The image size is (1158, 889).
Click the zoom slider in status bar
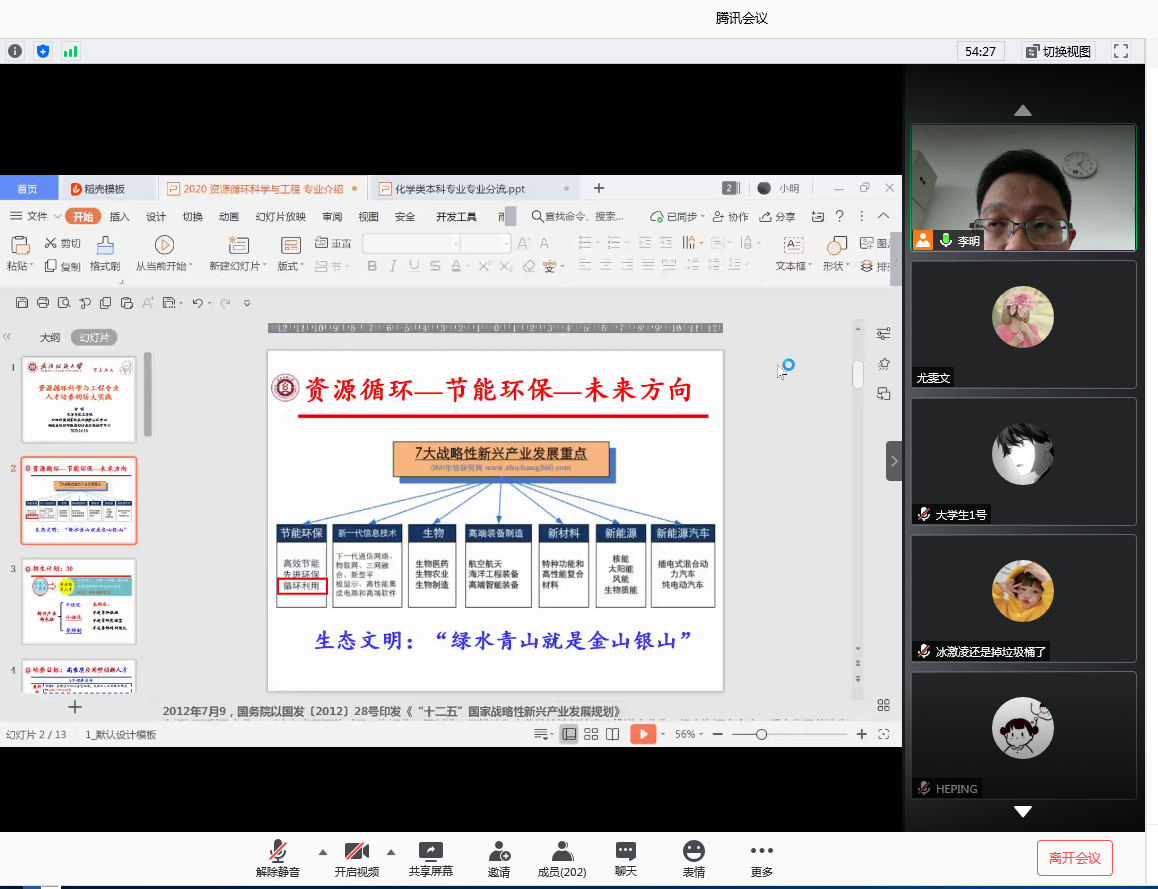(761, 735)
